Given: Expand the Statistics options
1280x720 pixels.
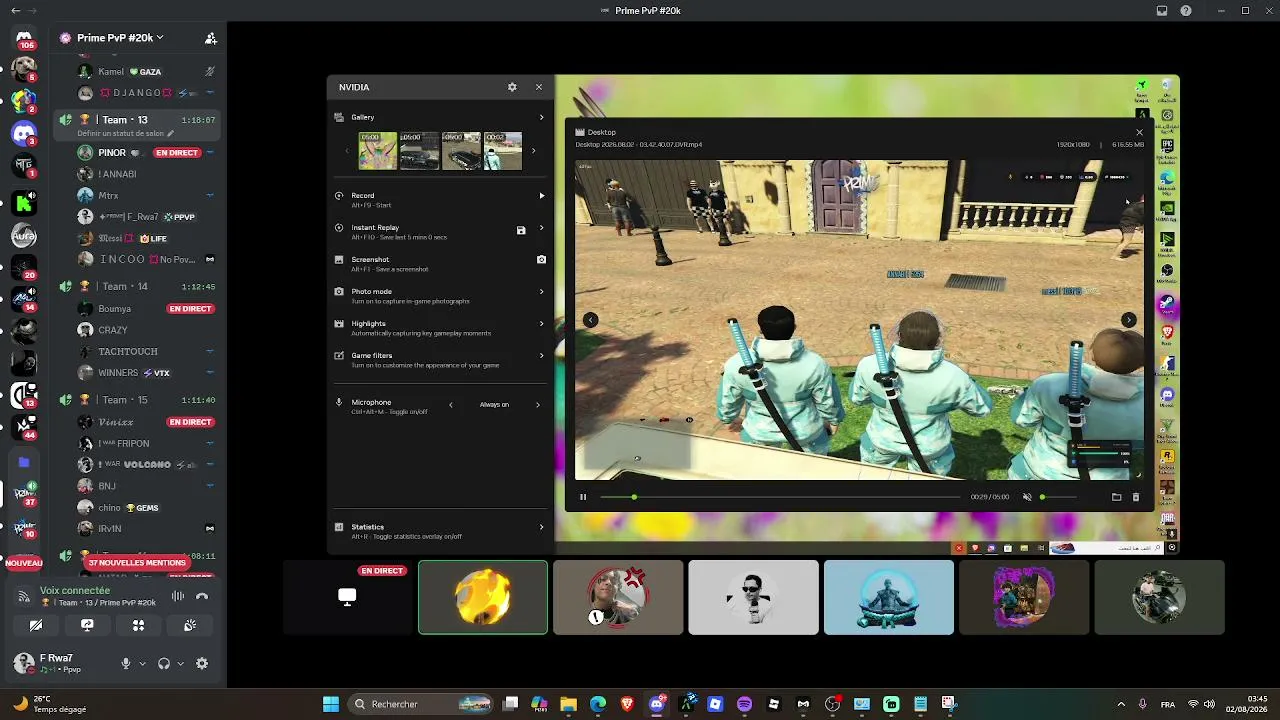Looking at the screenshot, I should [x=542, y=527].
